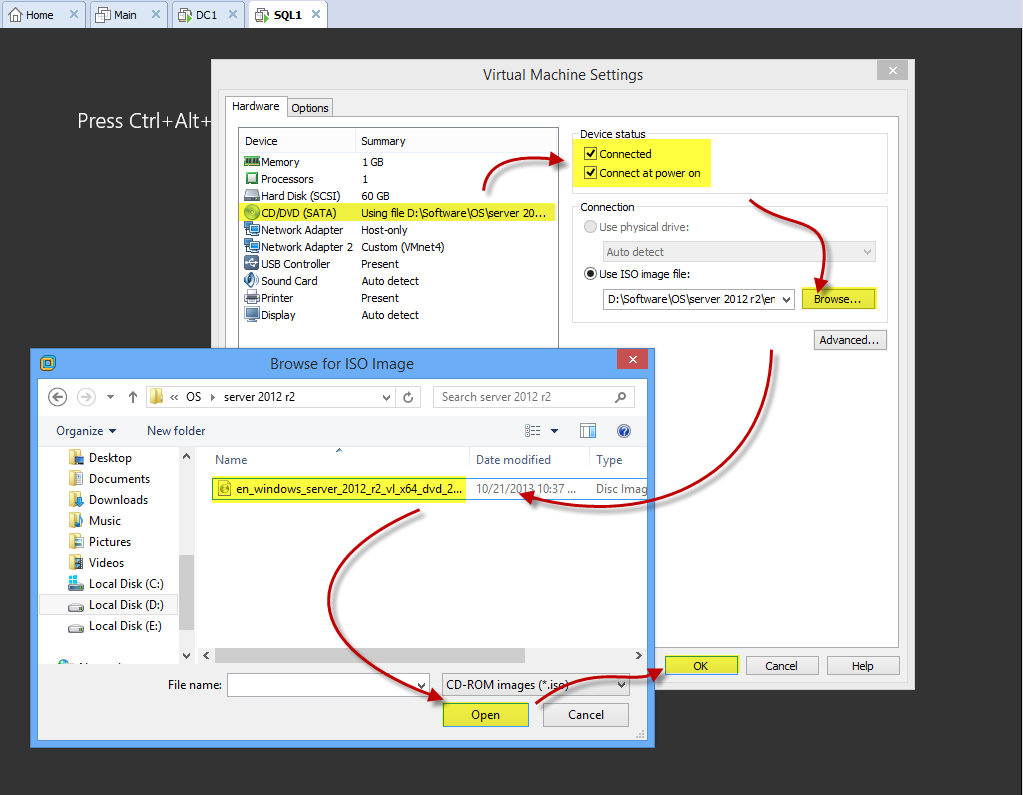Select Local Disk (C:) in sidebar
Image resolution: width=1023 pixels, height=795 pixels.
(116, 583)
